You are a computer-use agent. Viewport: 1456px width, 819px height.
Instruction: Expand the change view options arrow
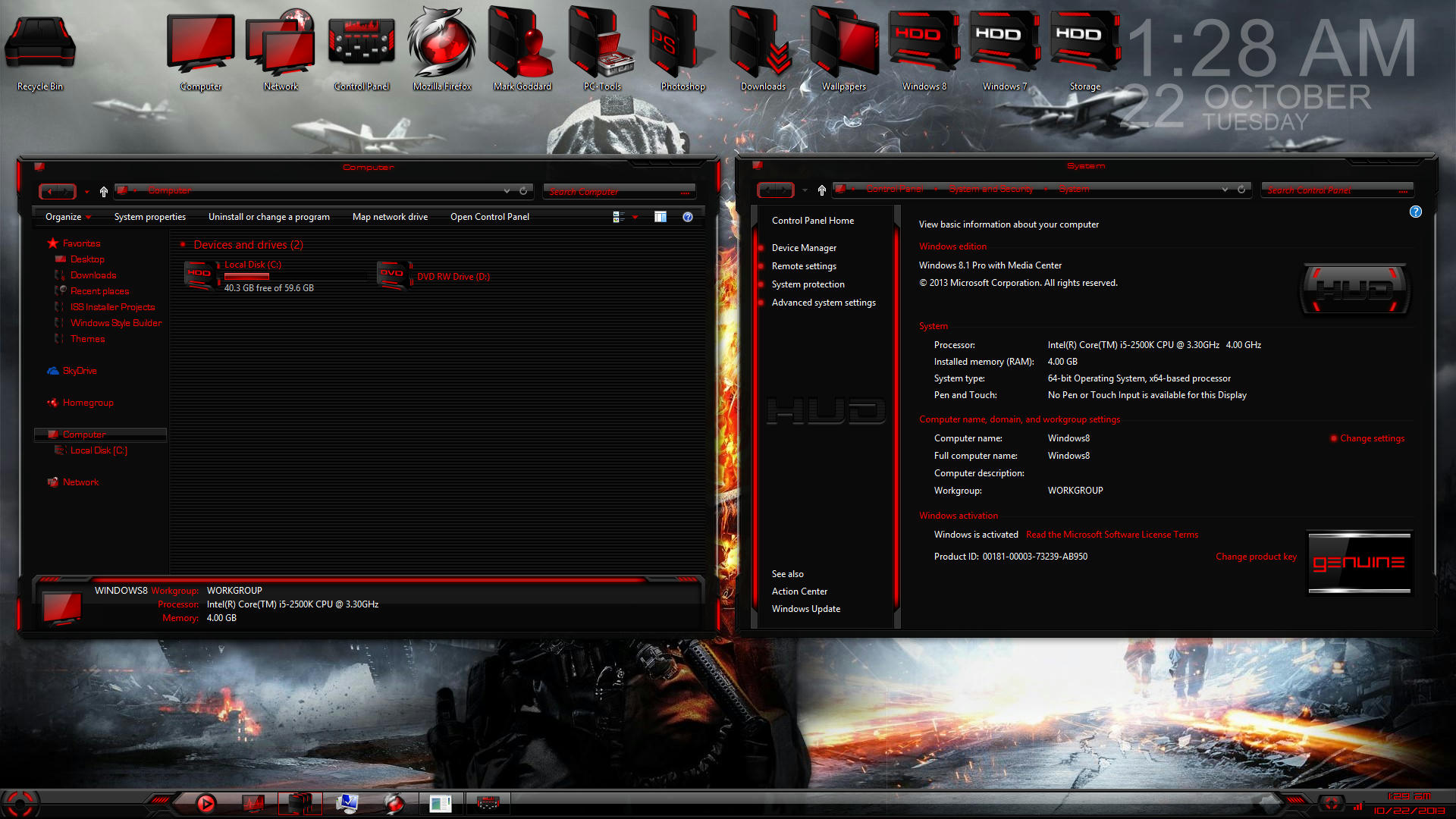(x=635, y=217)
